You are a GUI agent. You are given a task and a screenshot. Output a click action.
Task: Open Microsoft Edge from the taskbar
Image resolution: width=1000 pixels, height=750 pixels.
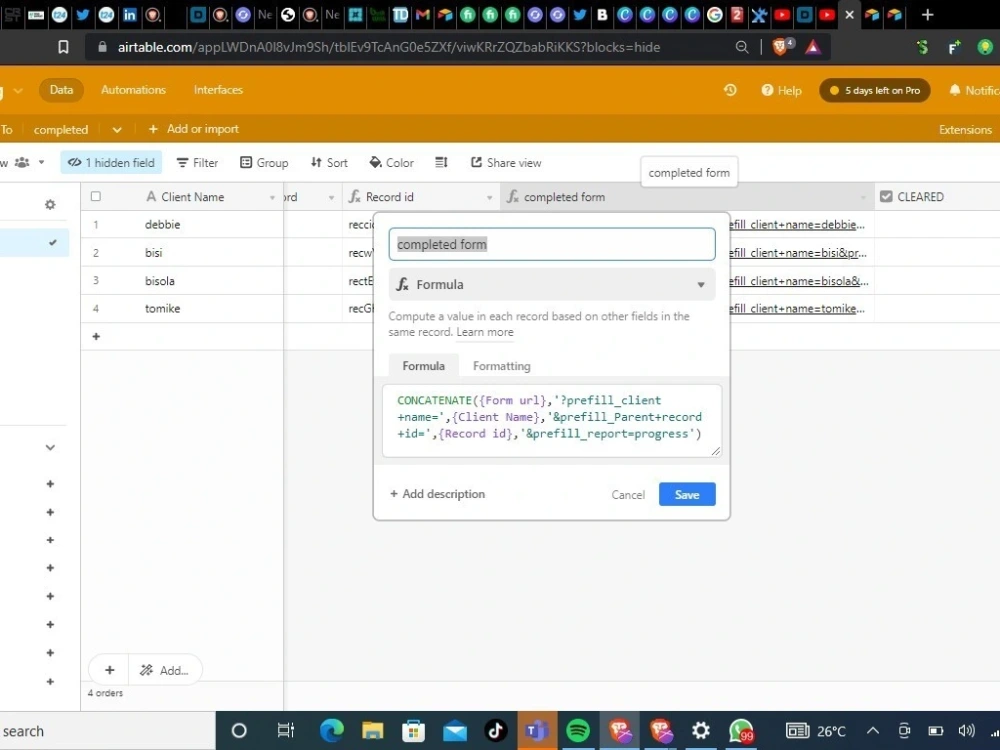(x=332, y=730)
